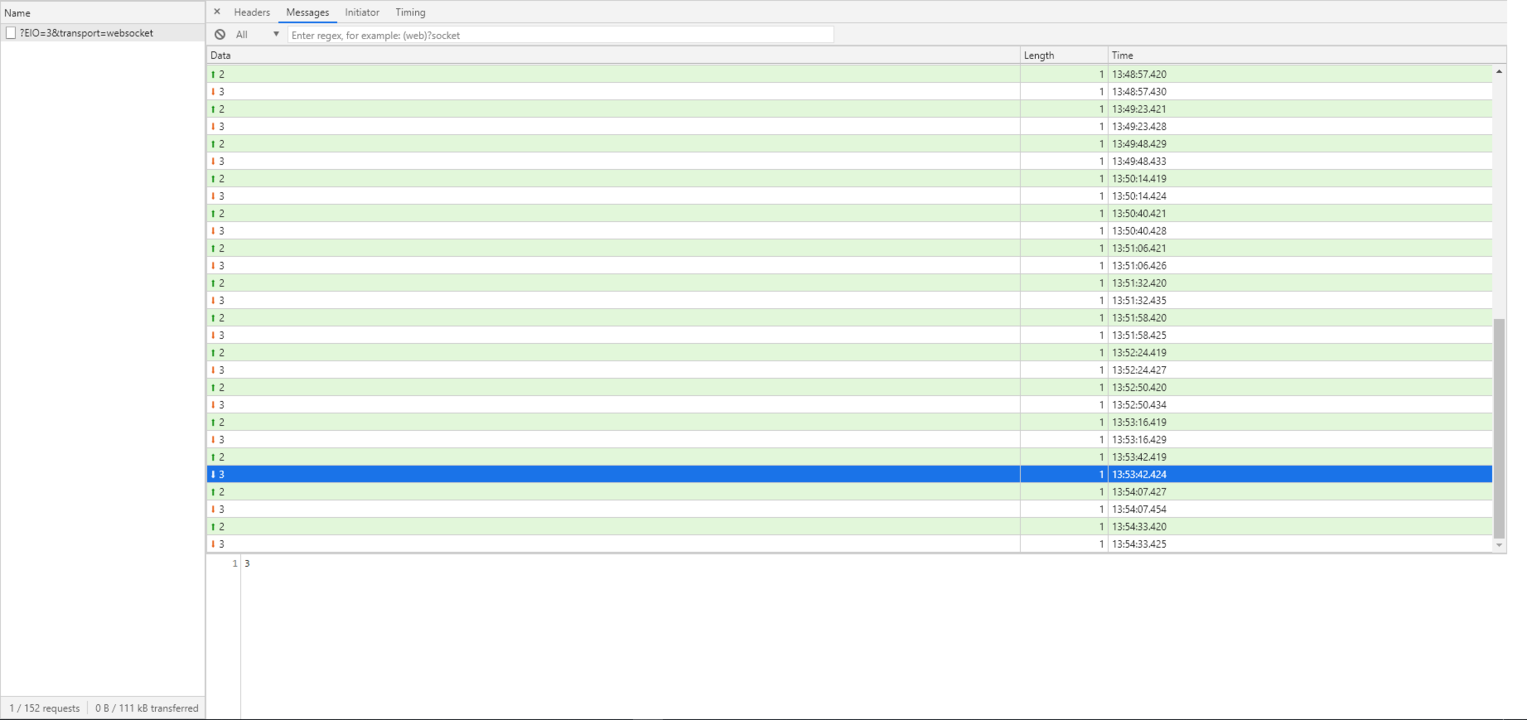Sort messages by the Length column header
Screen dimensions: 1527x720
(x=1064, y=55)
